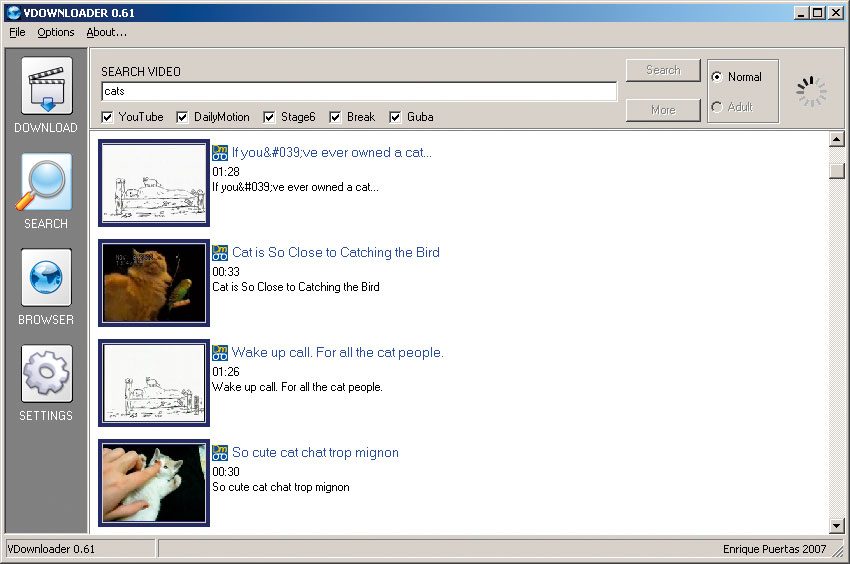Viewport: 850px width, 564px height.
Task: Open the File menu
Action: pos(17,32)
